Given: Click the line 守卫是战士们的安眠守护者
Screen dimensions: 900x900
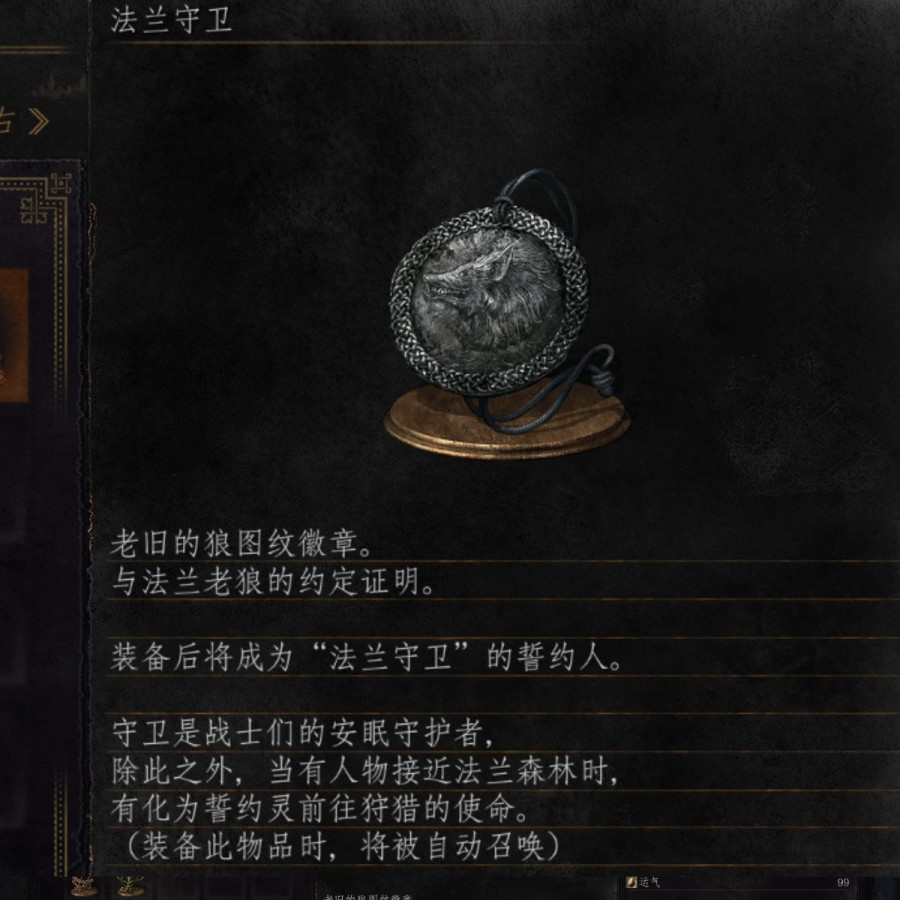Looking at the screenshot, I should (x=302, y=733).
